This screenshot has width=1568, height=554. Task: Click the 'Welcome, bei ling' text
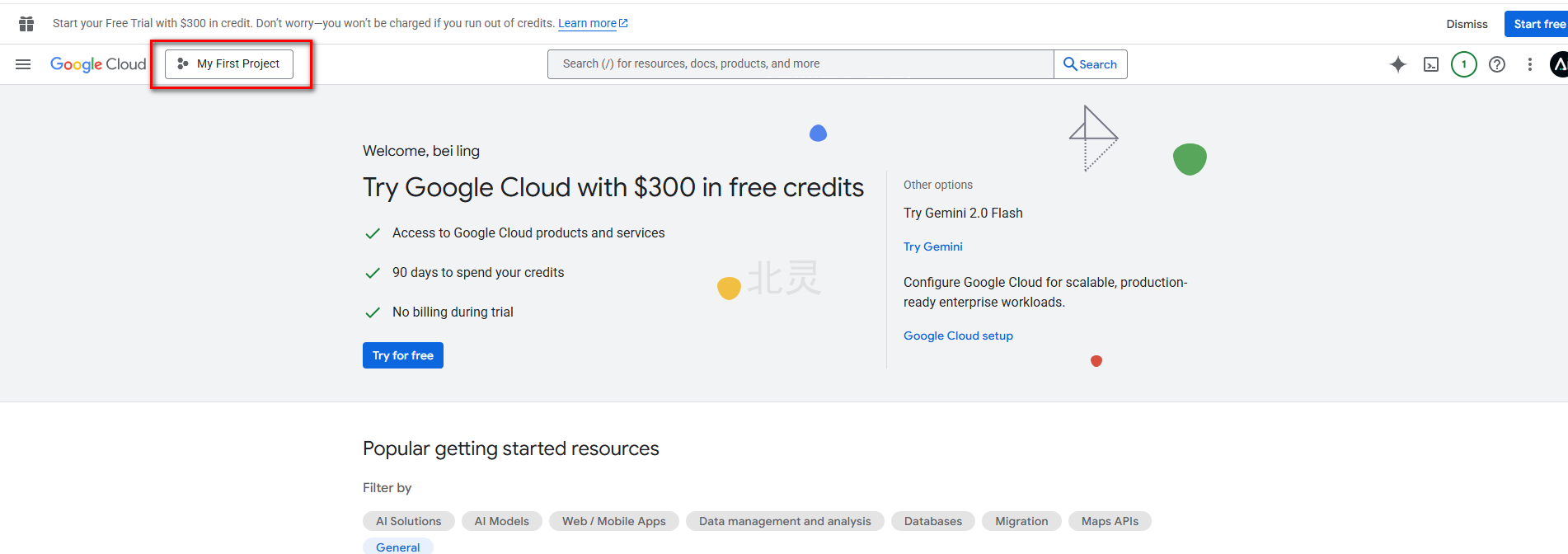(421, 151)
